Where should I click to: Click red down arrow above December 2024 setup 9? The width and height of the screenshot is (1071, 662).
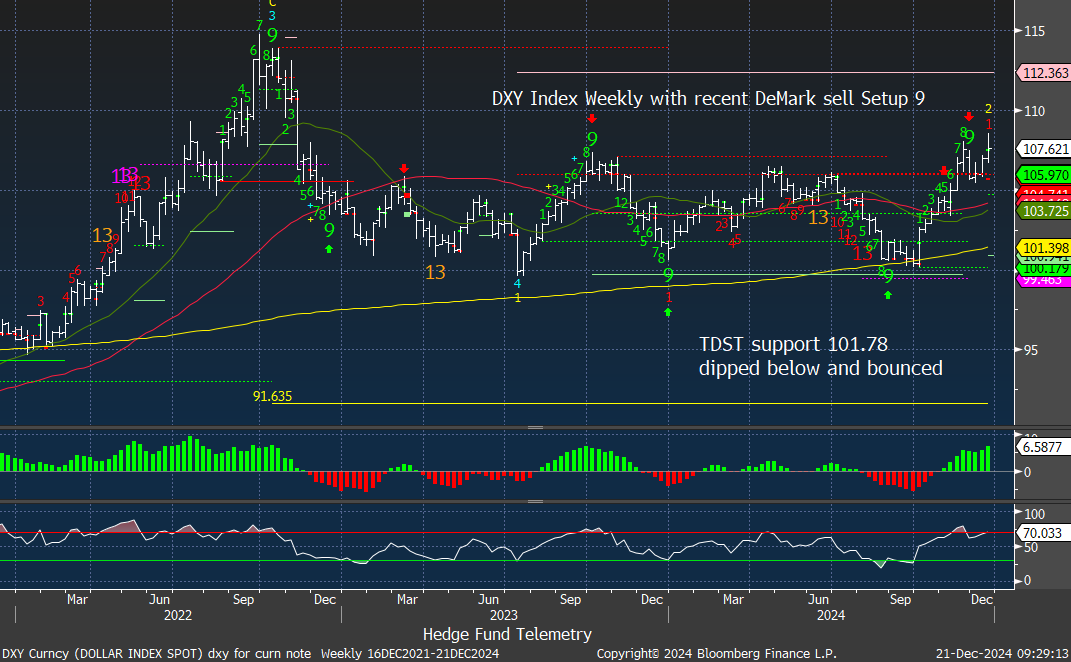coord(969,117)
